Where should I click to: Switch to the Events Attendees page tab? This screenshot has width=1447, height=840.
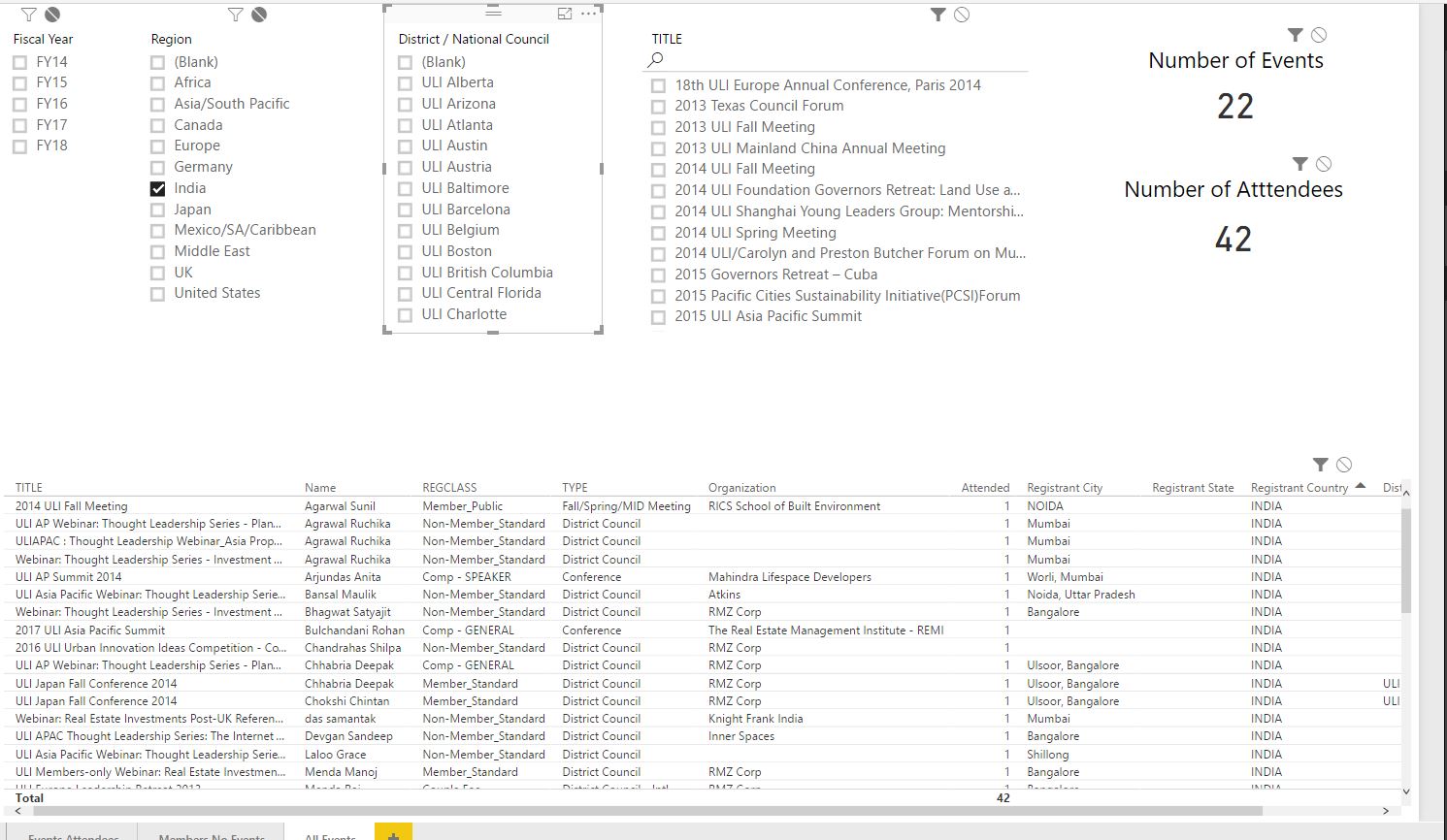coord(74,834)
